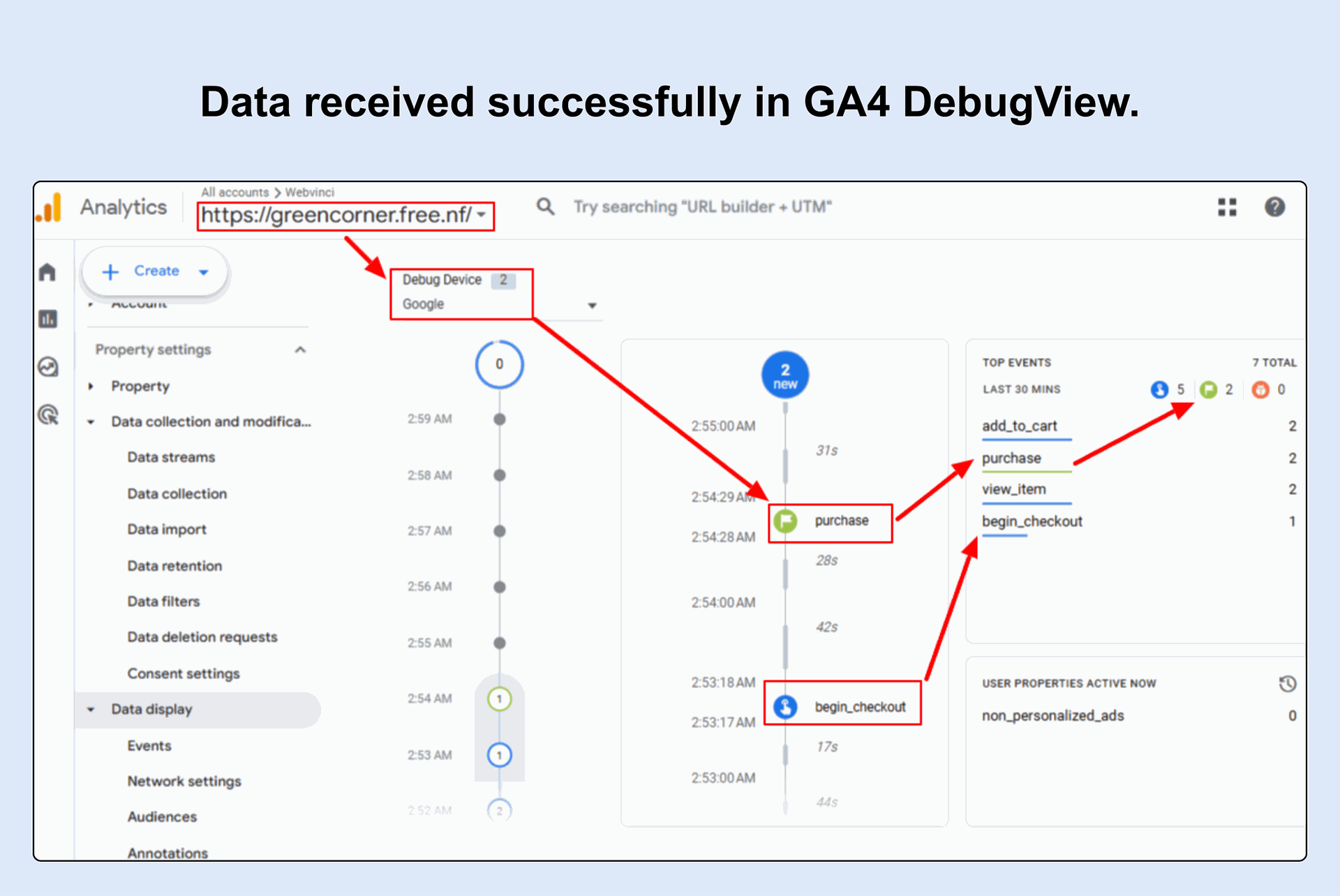This screenshot has height=896, width=1340.
Task: Expand the Debug Device Google dropdown
Action: [592, 306]
